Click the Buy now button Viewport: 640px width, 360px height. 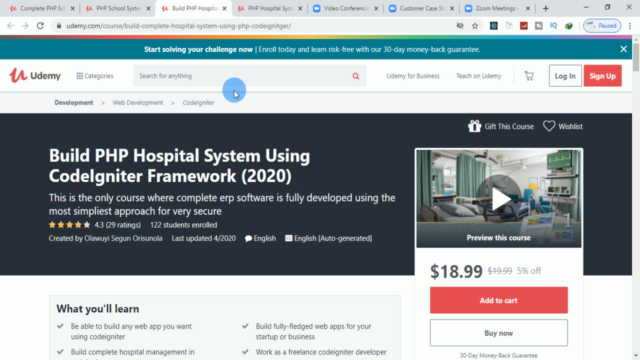click(x=498, y=333)
